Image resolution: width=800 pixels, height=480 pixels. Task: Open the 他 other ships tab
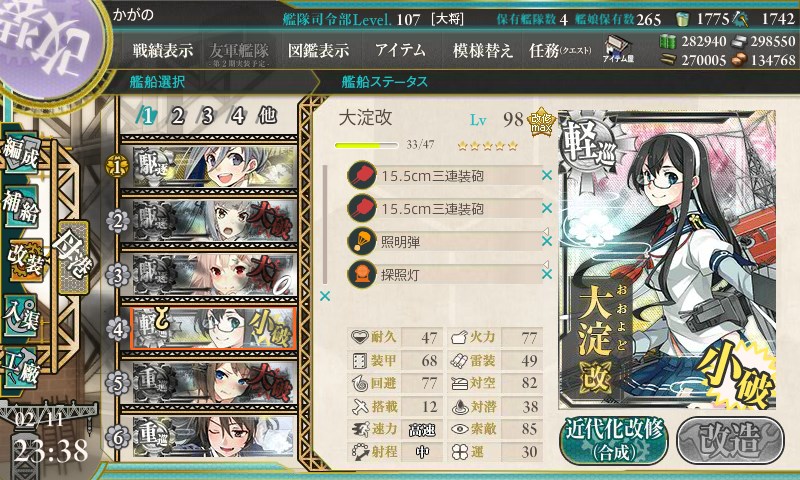[267, 116]
